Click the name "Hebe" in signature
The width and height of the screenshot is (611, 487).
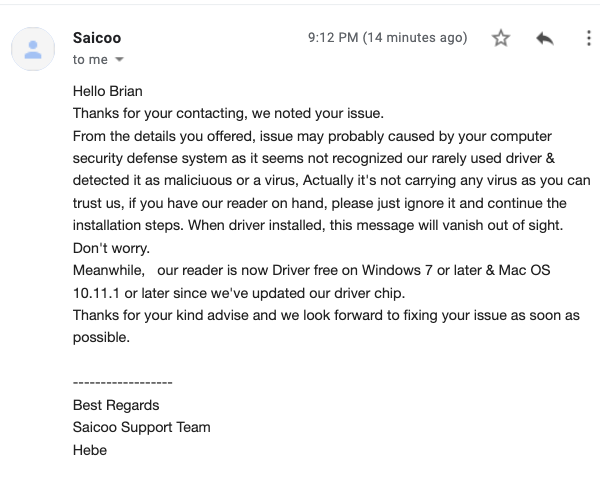pyautogui.click(x=90, y=449)
